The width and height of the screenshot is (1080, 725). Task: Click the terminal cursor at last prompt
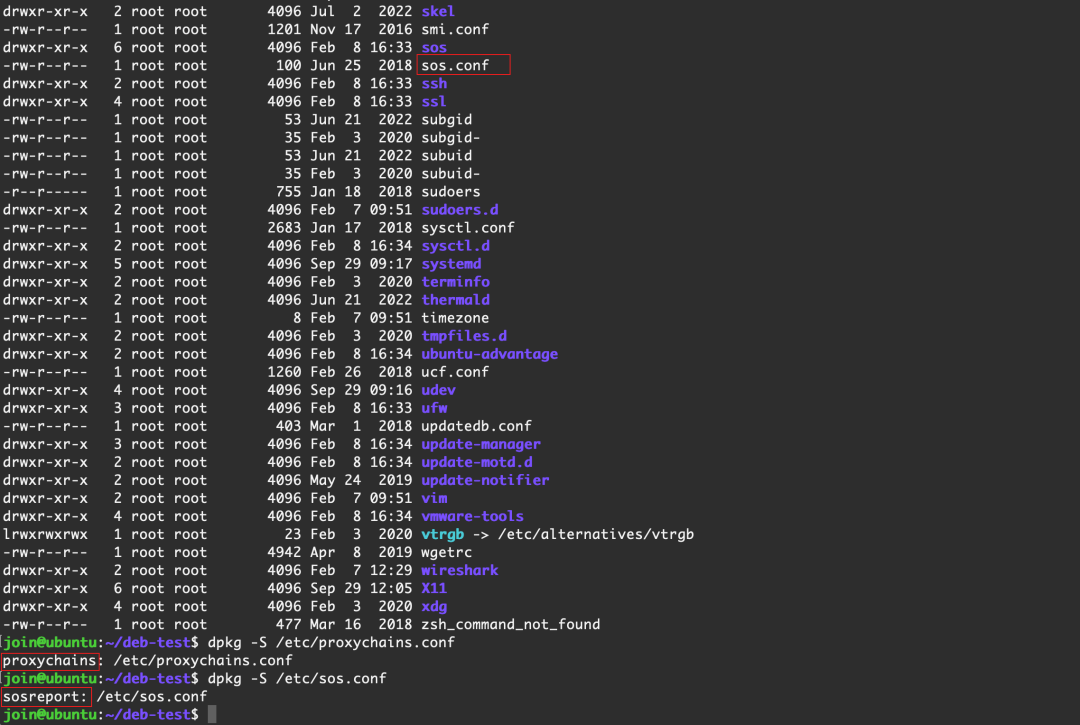(212, 714)
